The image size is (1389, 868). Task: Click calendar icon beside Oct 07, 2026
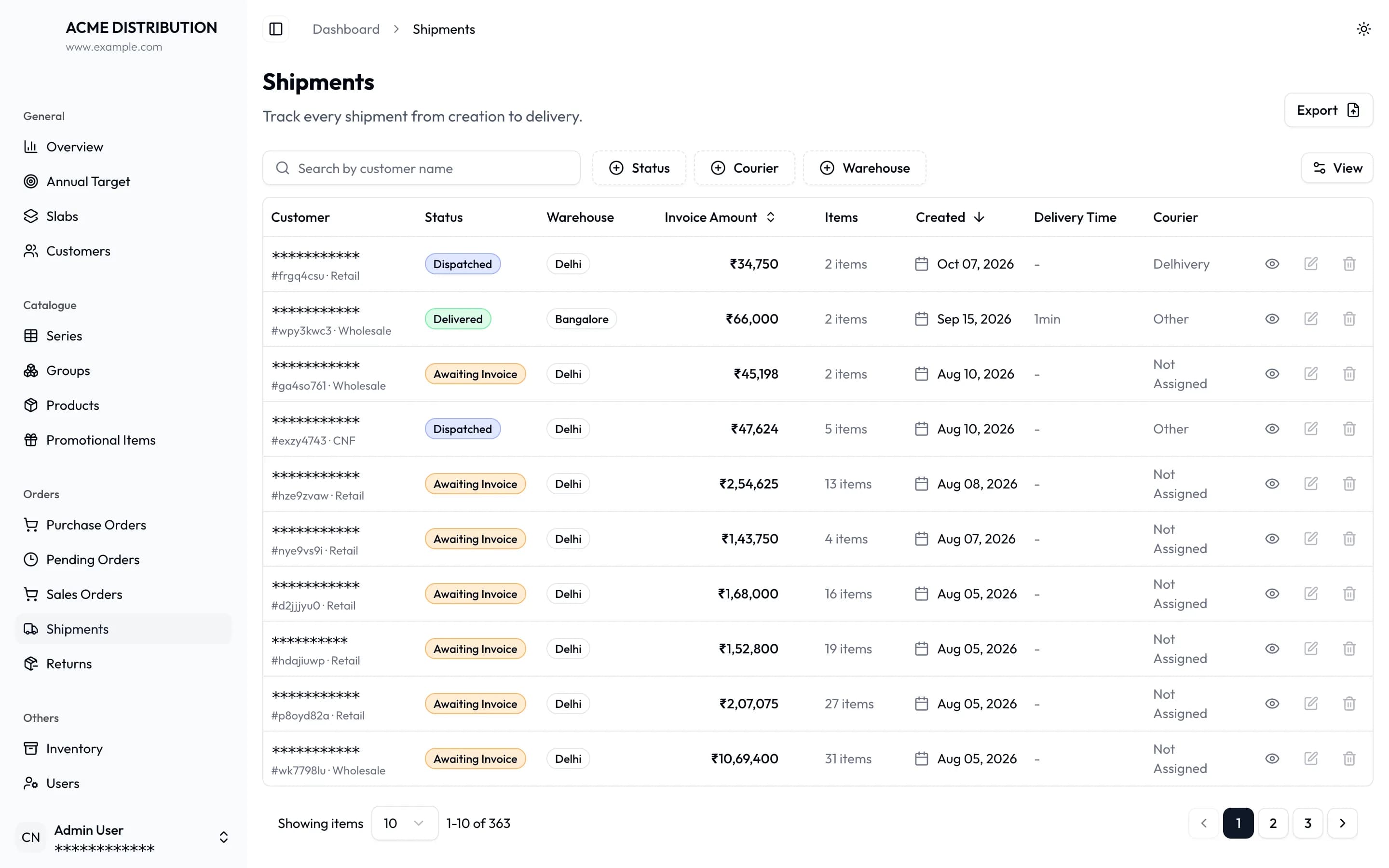click(x=921, y=264)
